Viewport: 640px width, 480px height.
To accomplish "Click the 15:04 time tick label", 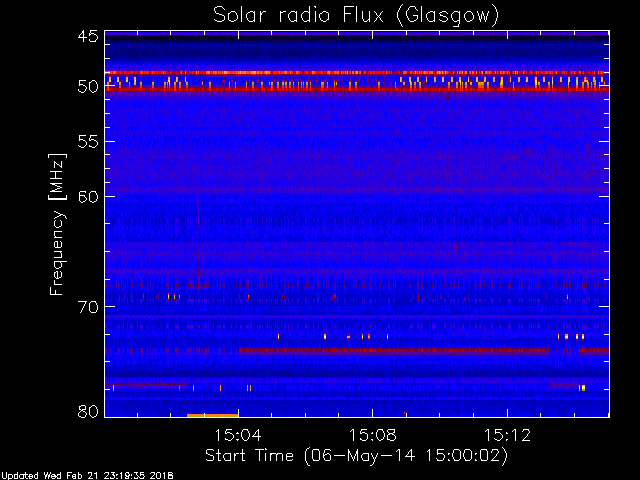I will pyautogui.click(x=238, y=435).
